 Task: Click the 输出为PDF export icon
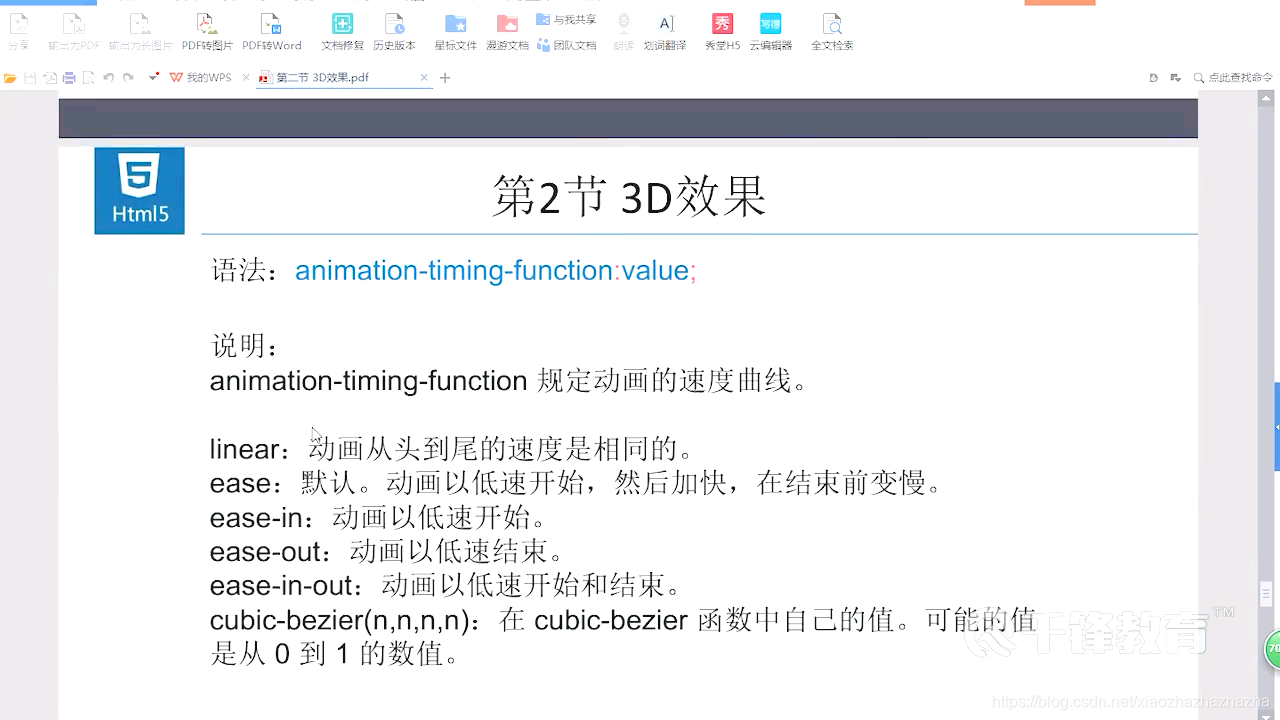[74, 31]
